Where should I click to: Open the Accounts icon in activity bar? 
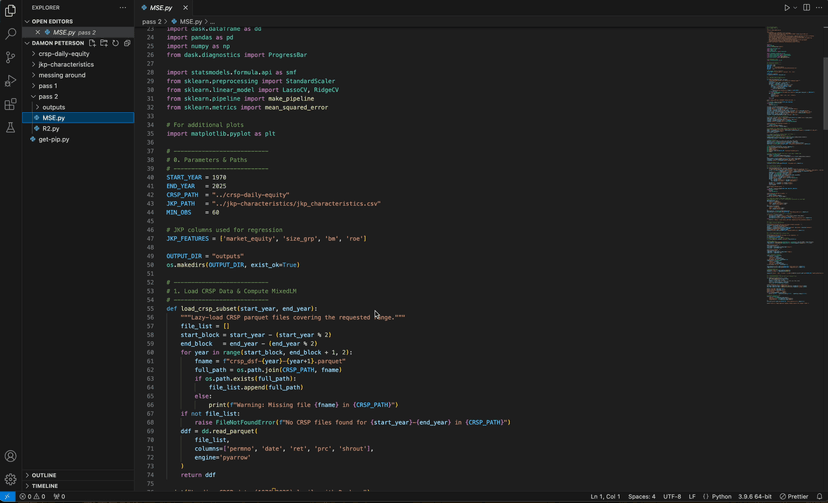pyautogui.click(x=10, y=456)
